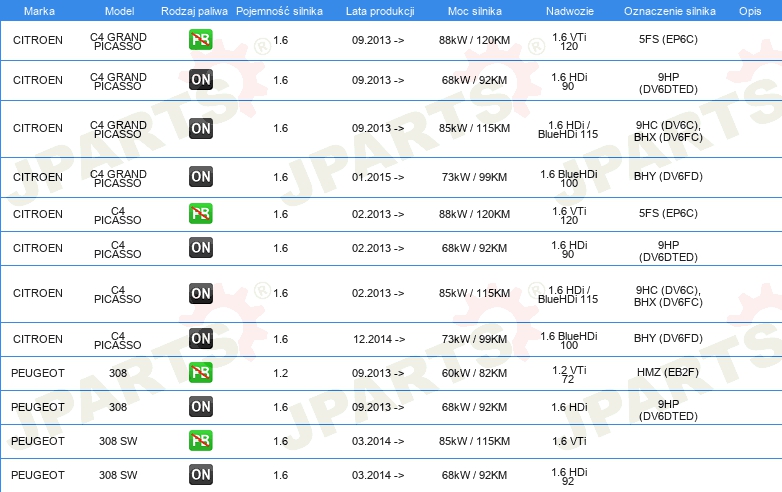
Task: Click the Nadwozie column header
Action: click(x=570, y=11)
